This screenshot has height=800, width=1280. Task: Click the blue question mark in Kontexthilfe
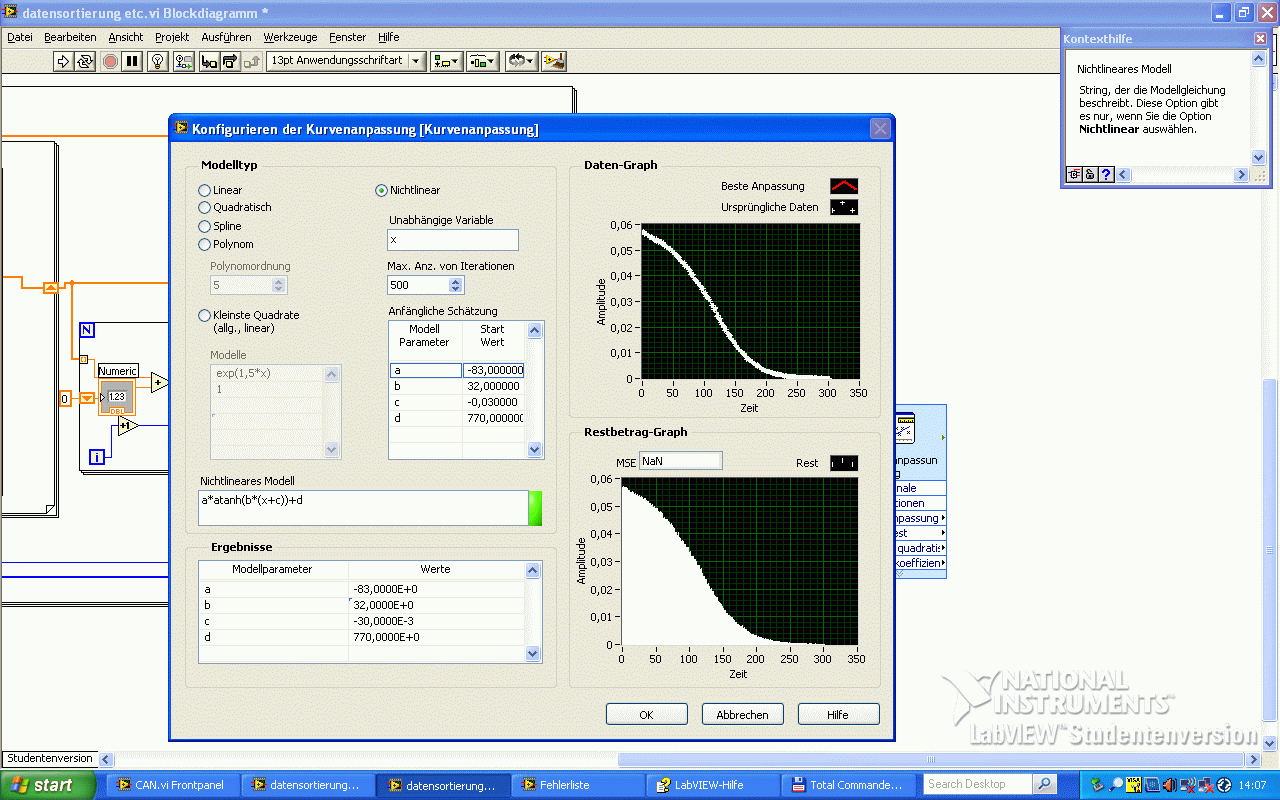coord(1106,174)
